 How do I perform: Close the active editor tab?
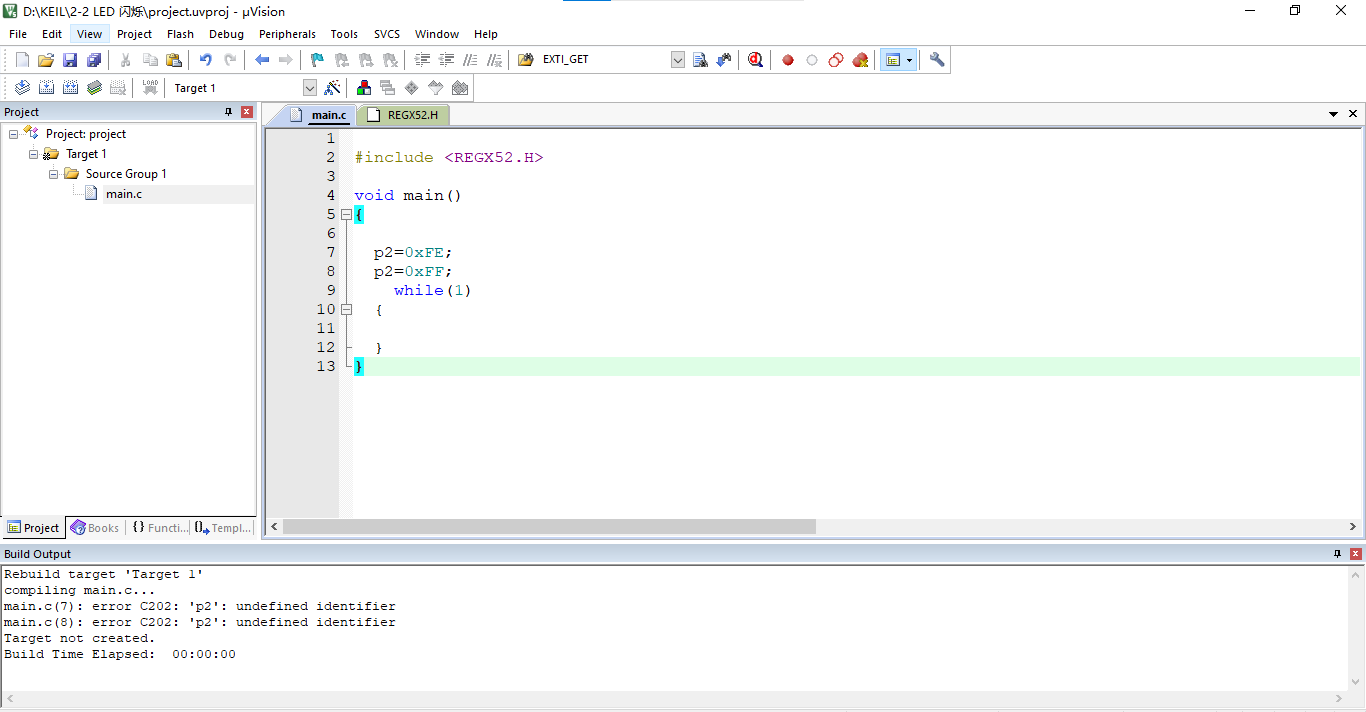[1353, 114]
